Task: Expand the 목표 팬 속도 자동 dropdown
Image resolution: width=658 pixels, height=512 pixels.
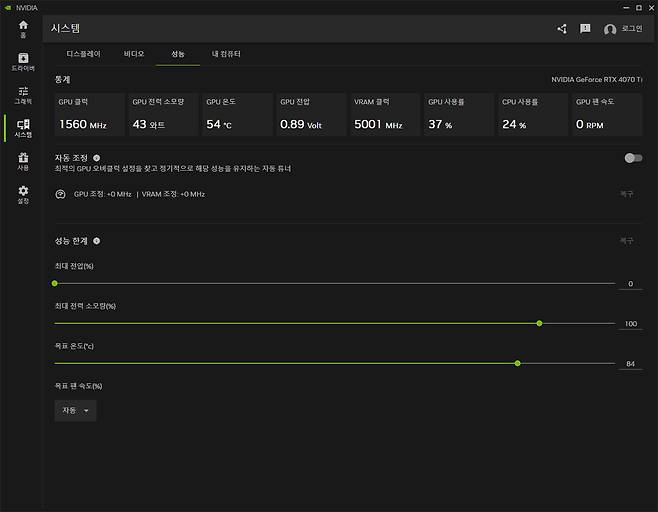Action: (x=75, y=410)
